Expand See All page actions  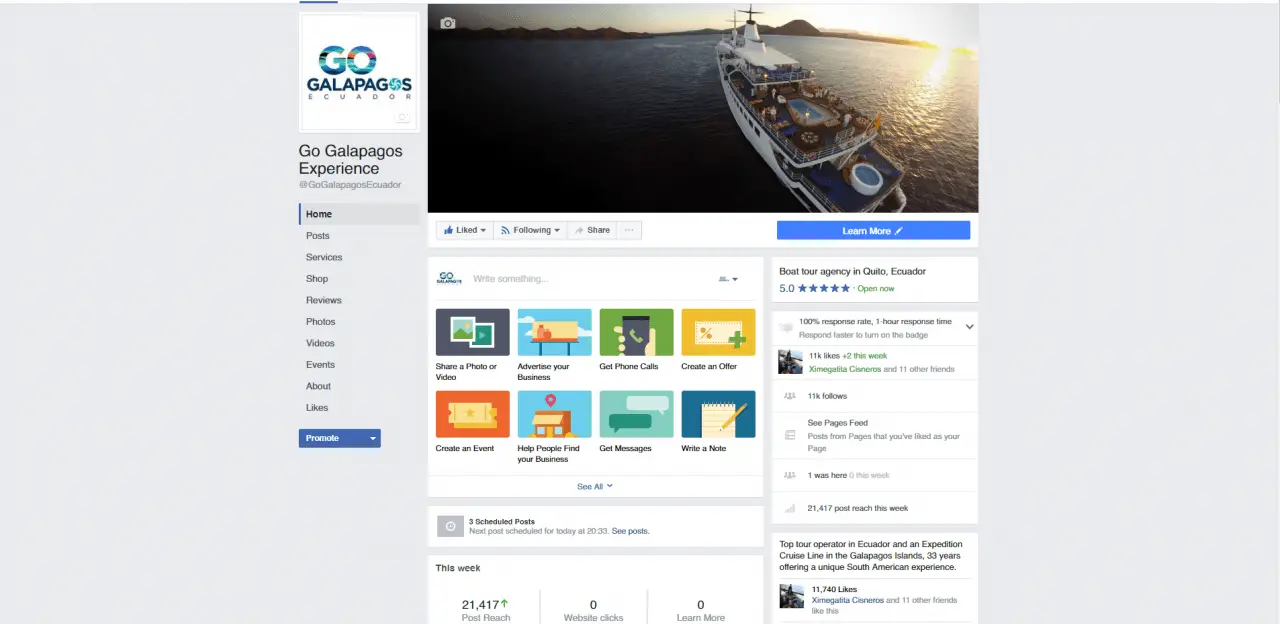(x=594, y=487)
